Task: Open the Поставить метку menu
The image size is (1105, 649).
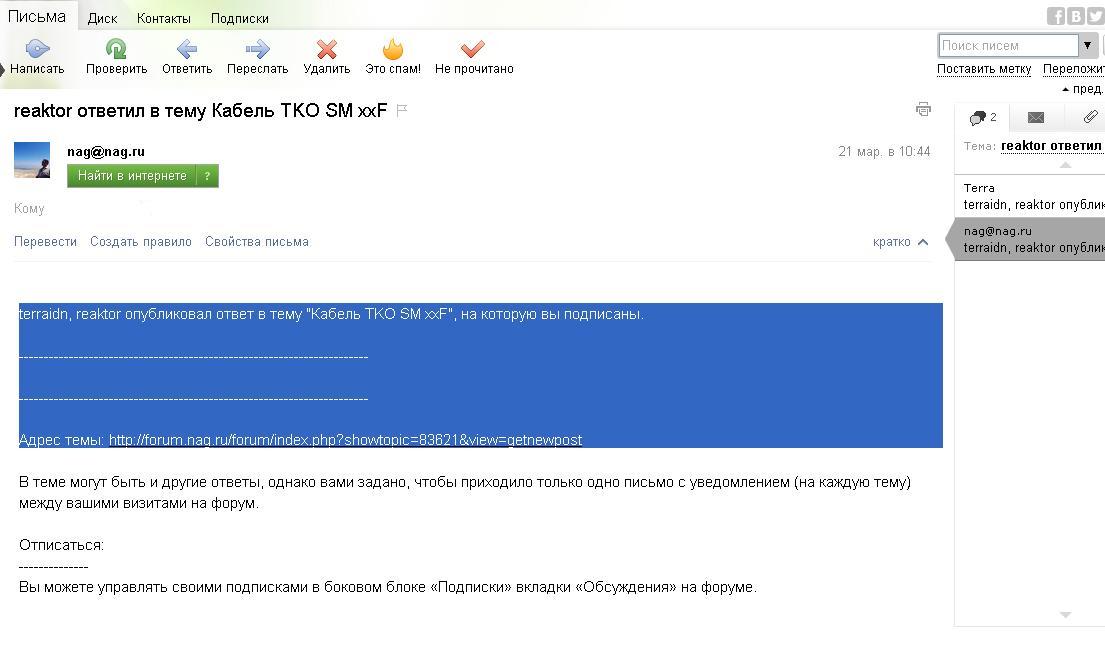Action: (x=984, y=69)
